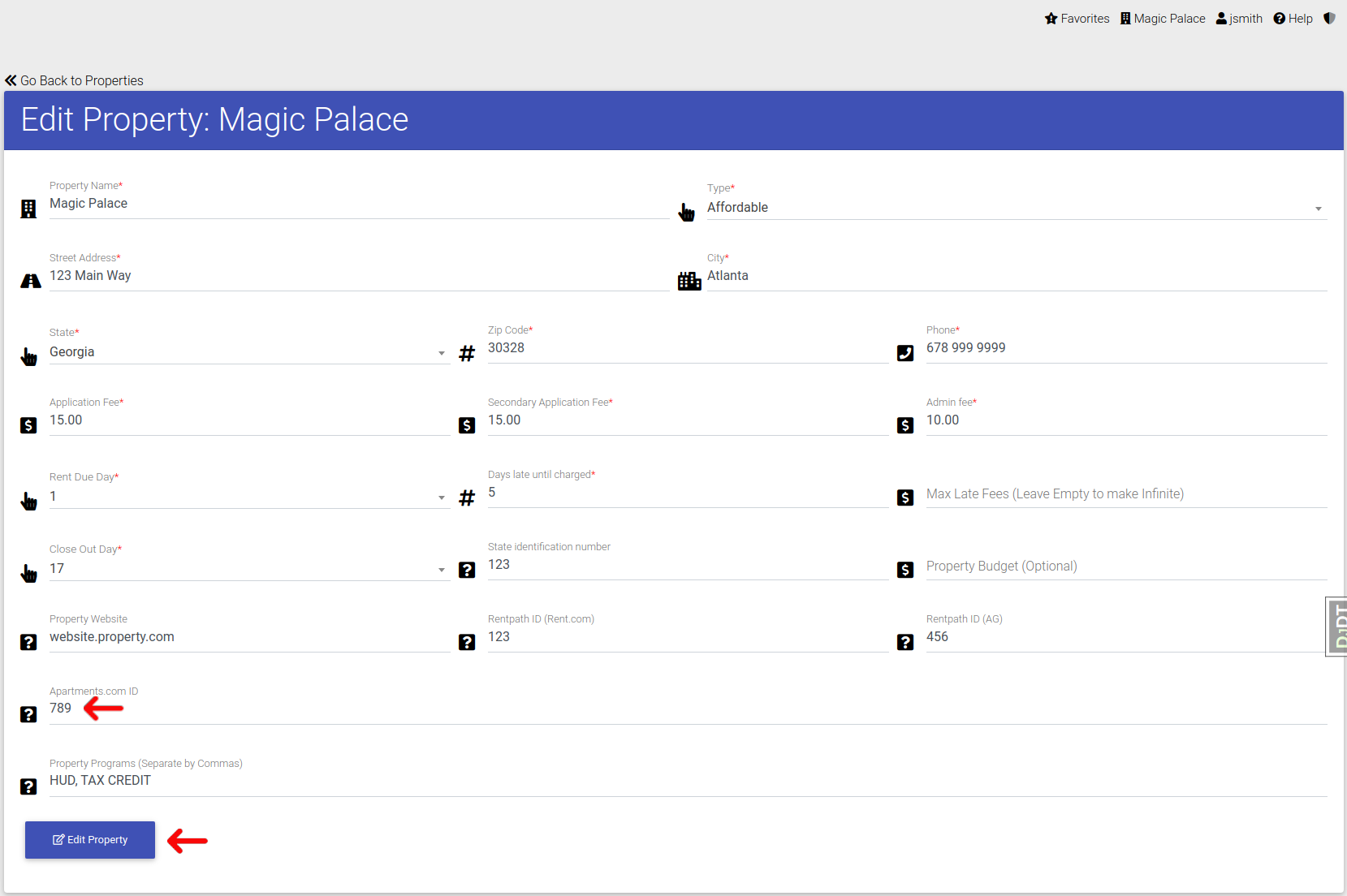The height and width of the screenshot is (896, 1347).
Task: Open the Help menu
Action: (x=1293, y=19)
